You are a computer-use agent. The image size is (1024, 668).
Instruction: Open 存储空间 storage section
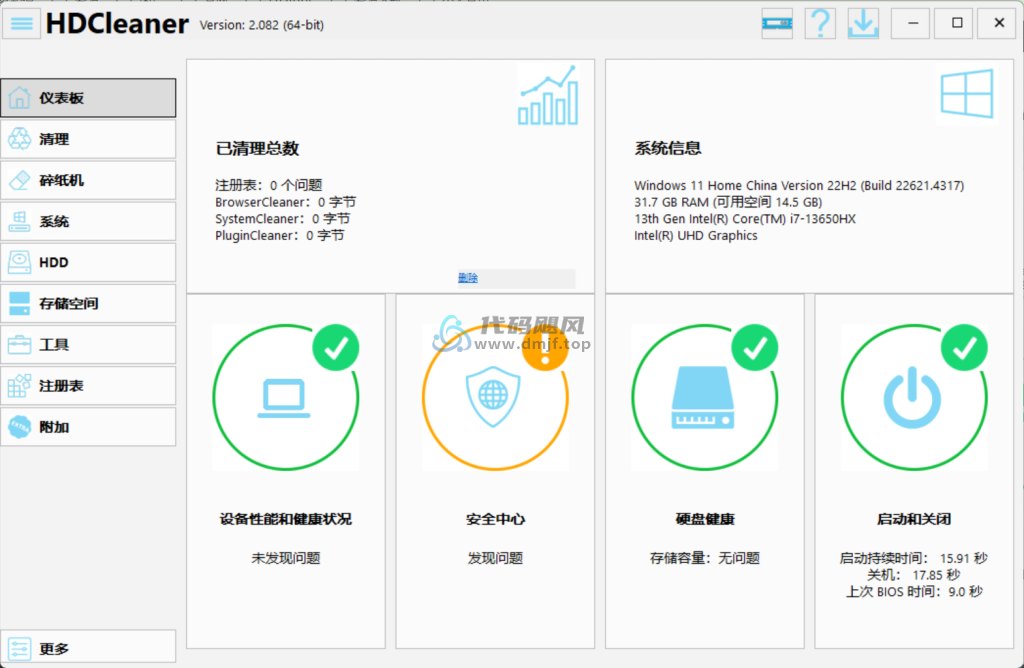coord(88,304)
